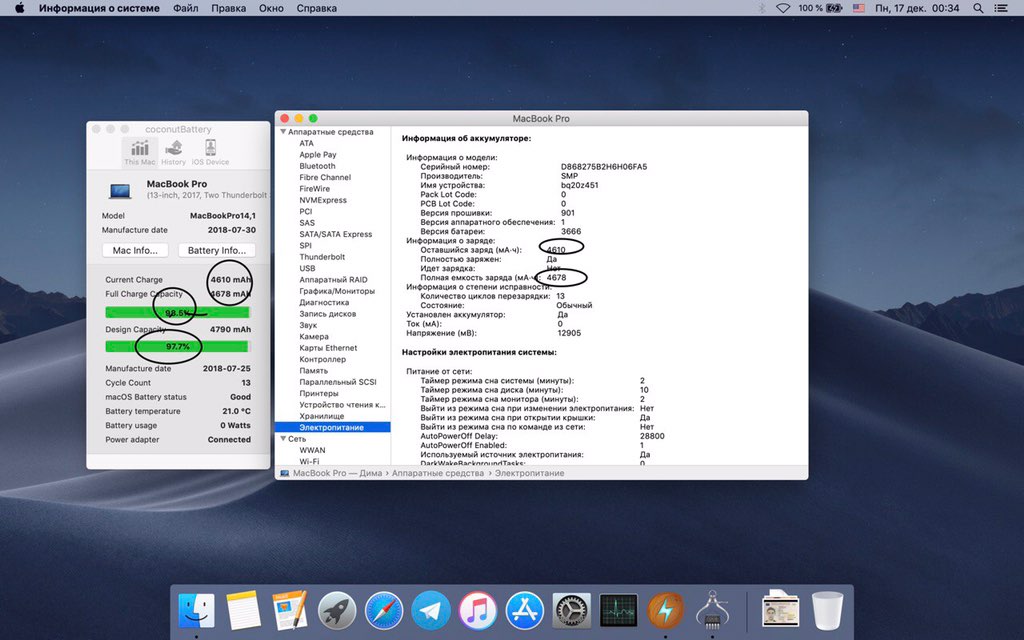Click the Mac Info... button

tap(135, 250)
